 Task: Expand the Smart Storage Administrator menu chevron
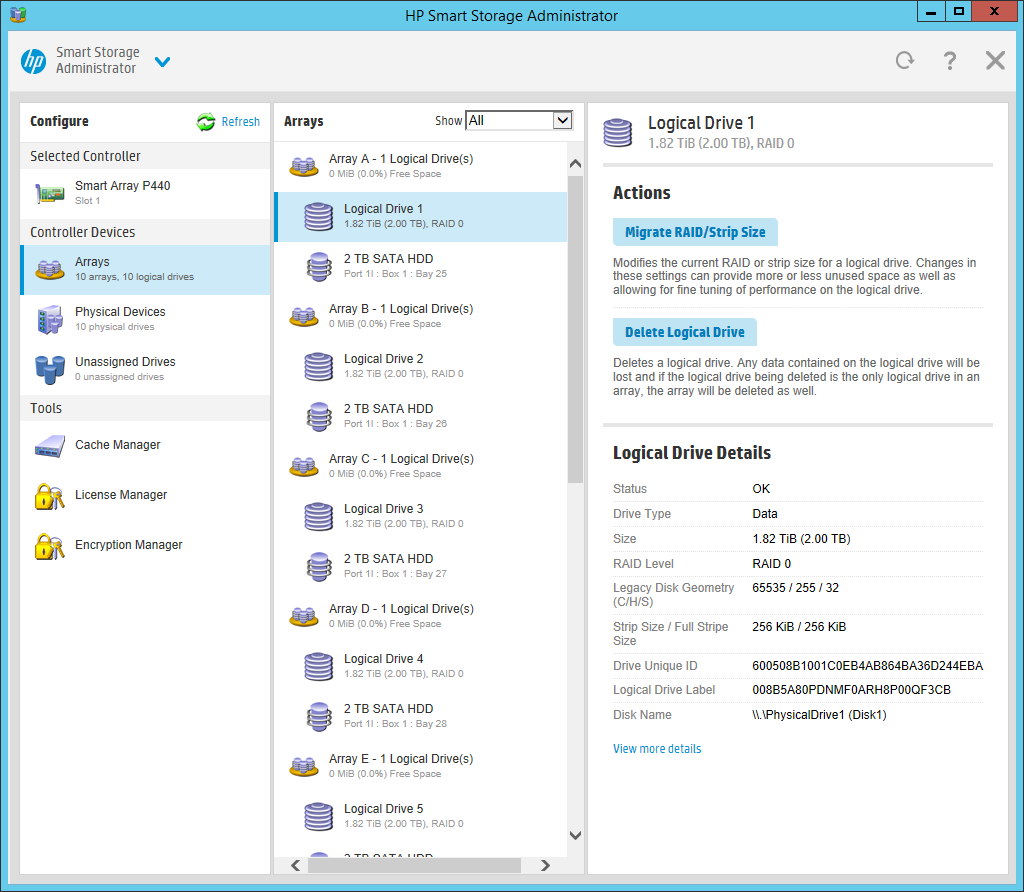(162, 61)
